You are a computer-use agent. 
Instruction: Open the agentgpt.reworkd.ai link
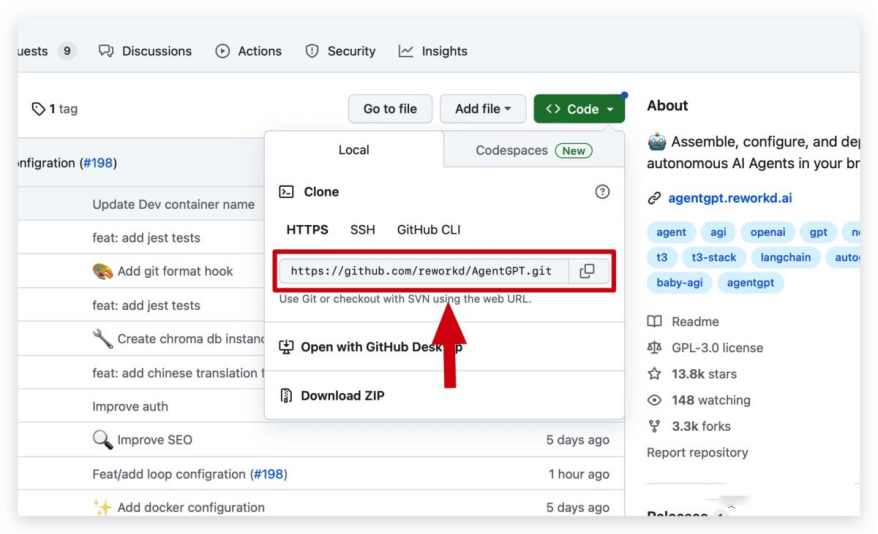pyautogui.click(x=730, y=198)
